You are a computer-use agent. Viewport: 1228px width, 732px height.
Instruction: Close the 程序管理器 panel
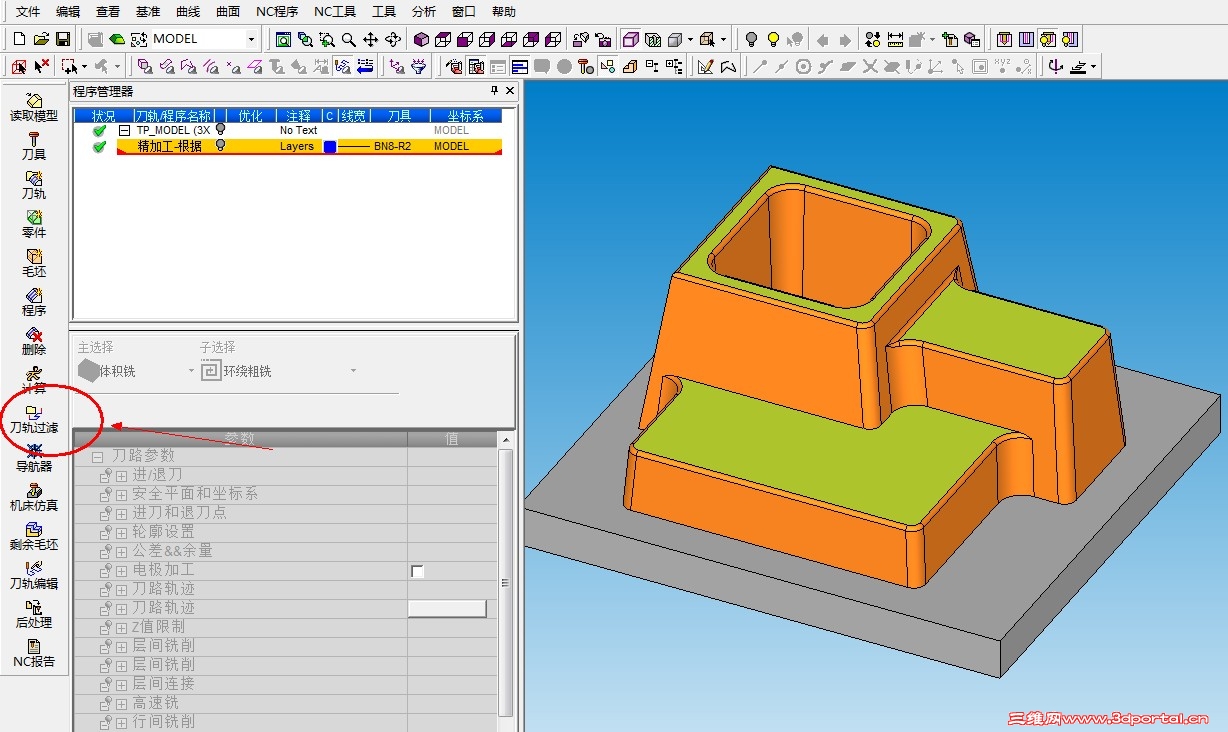point(509,91)
